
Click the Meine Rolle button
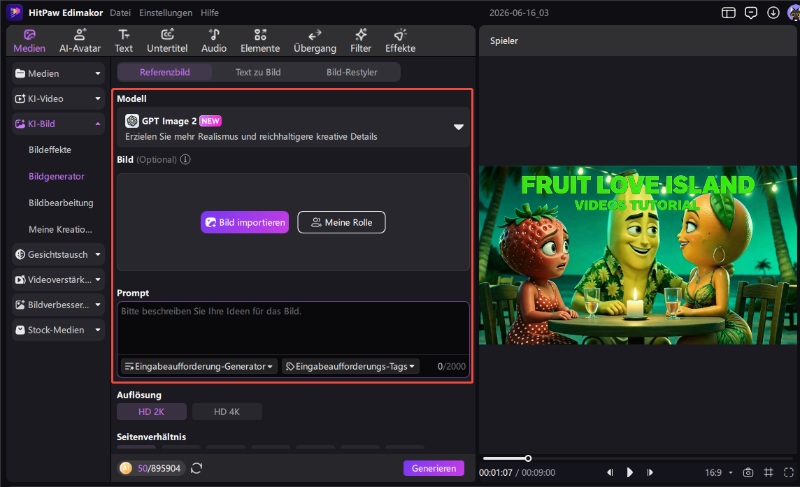(341, 222)
